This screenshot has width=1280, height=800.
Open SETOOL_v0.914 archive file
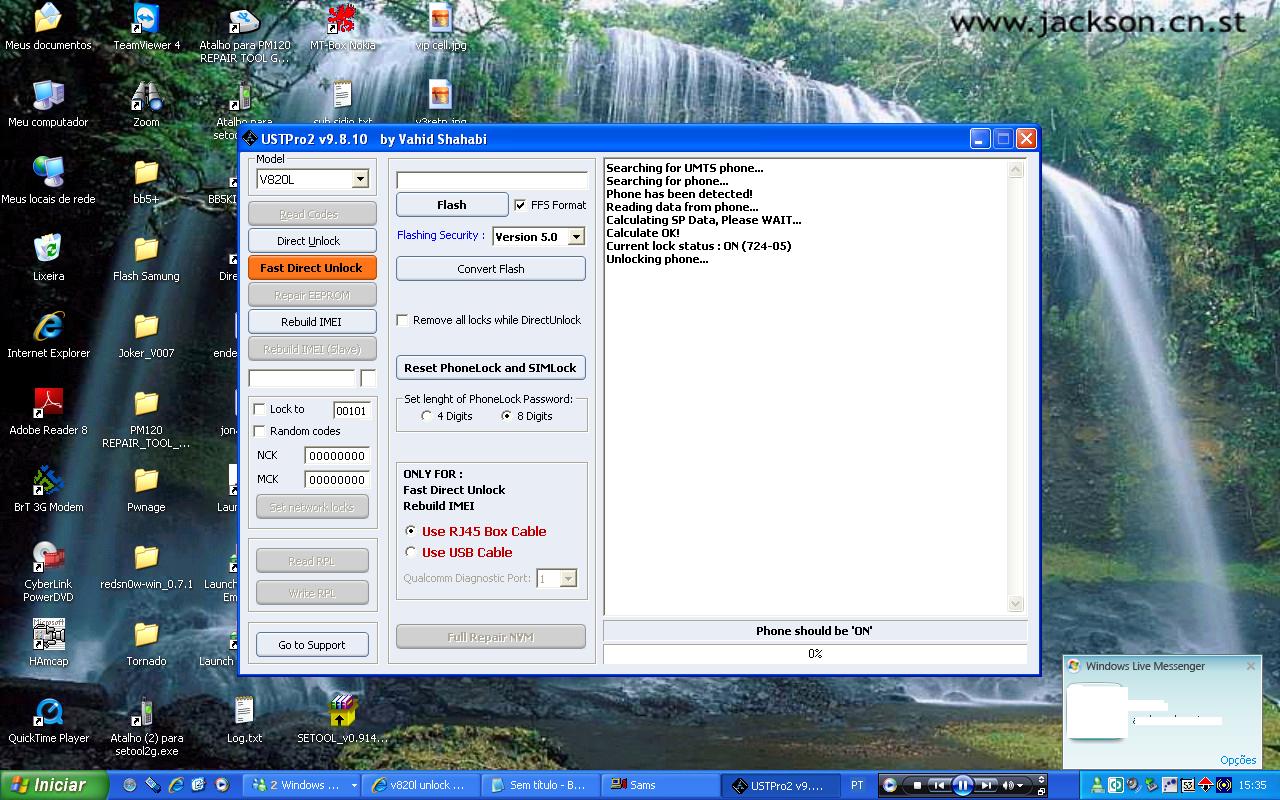pos(342,720)
